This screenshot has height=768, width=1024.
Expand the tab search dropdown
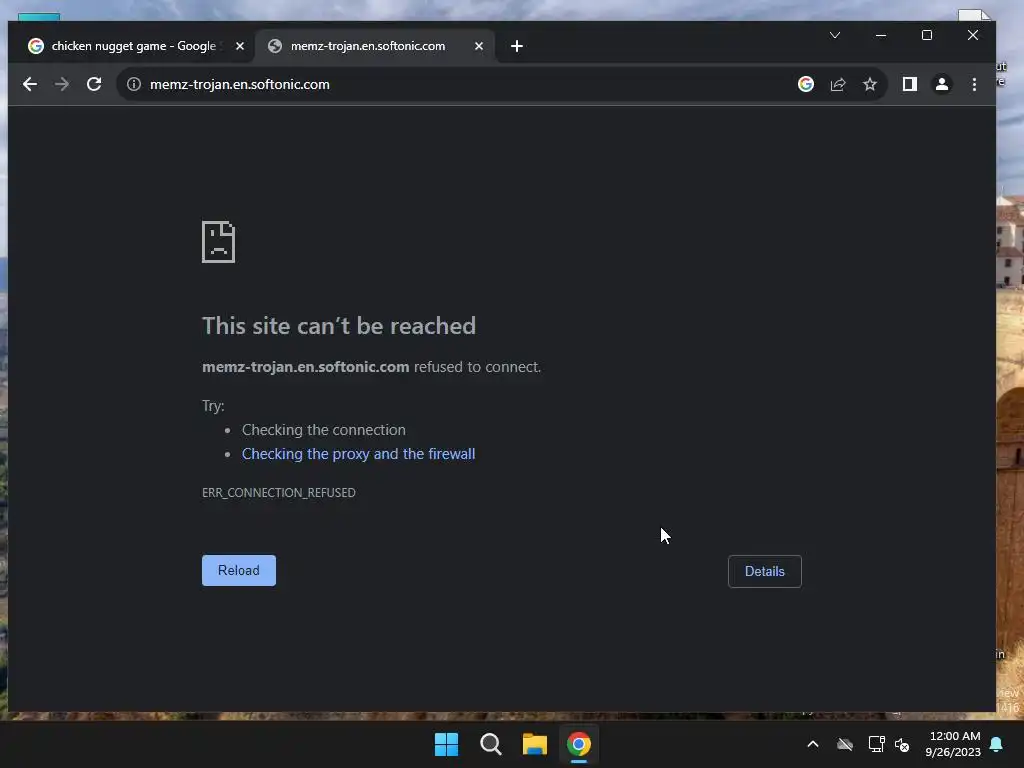pyautogui.click(x=835, y=35)
